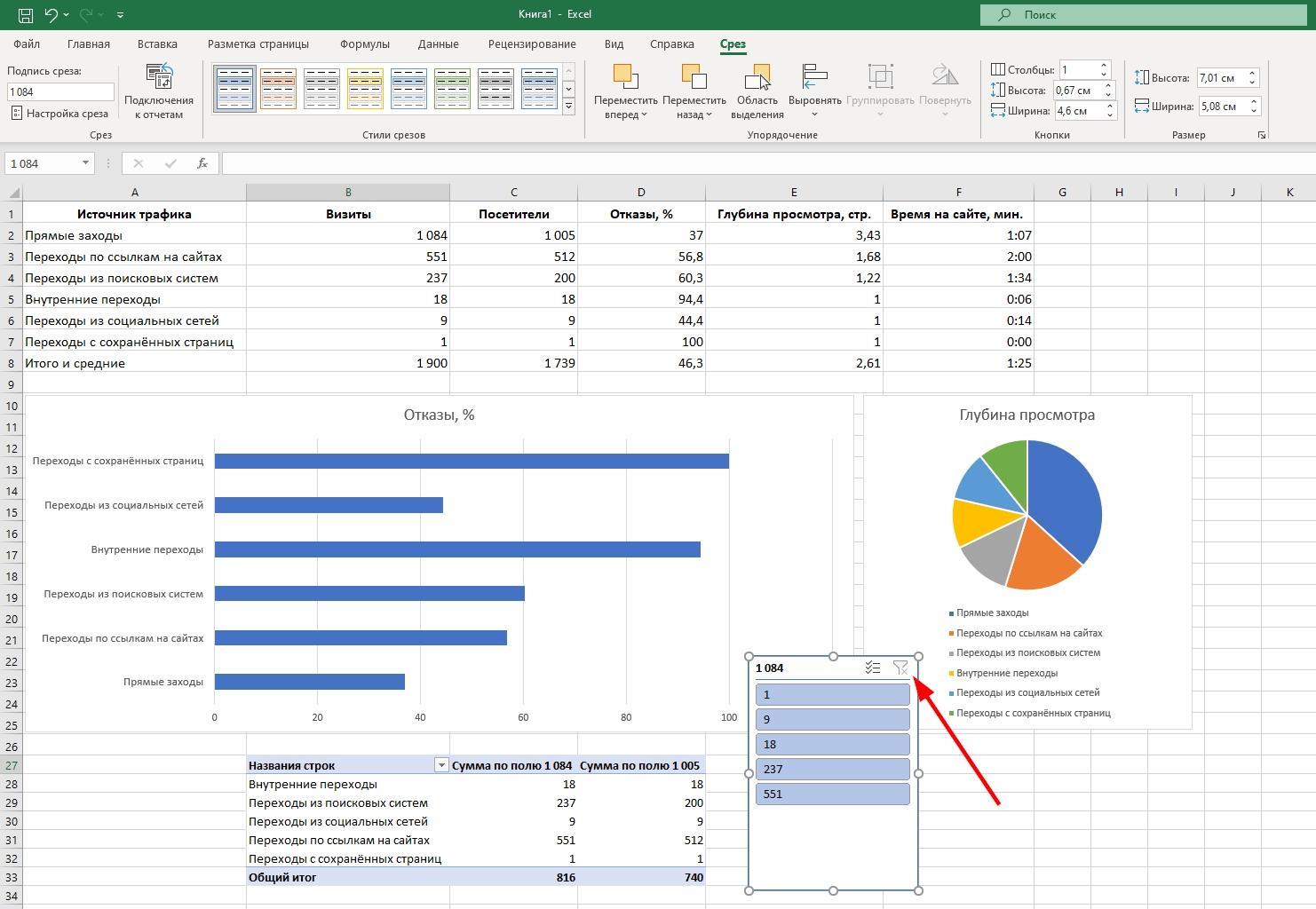Increase size Ширина 5,08 см stepper
1316x909 pixels.
(1253, 102)
